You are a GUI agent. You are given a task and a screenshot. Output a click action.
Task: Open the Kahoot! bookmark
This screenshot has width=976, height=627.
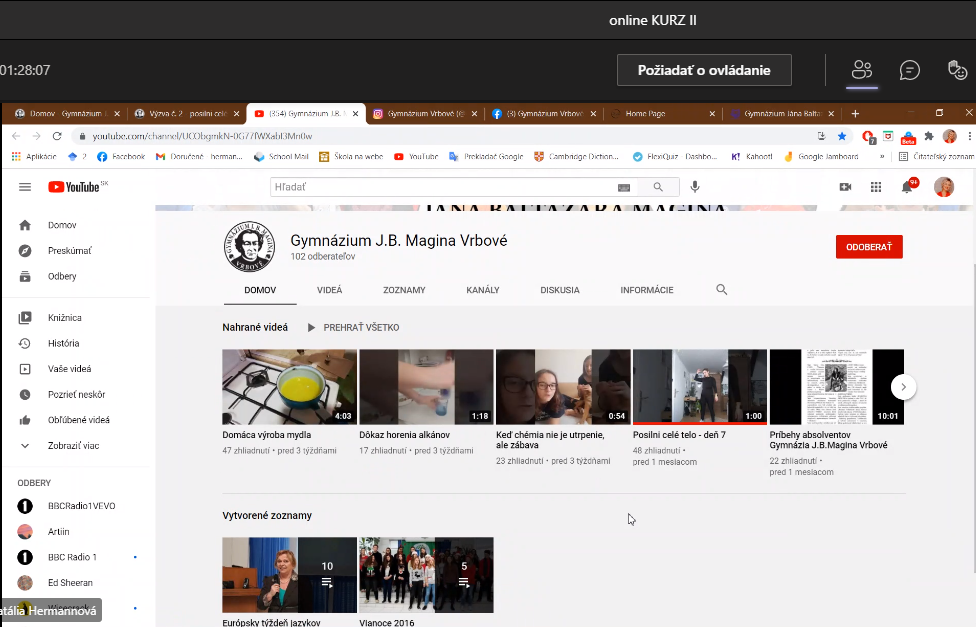[751, 156]
